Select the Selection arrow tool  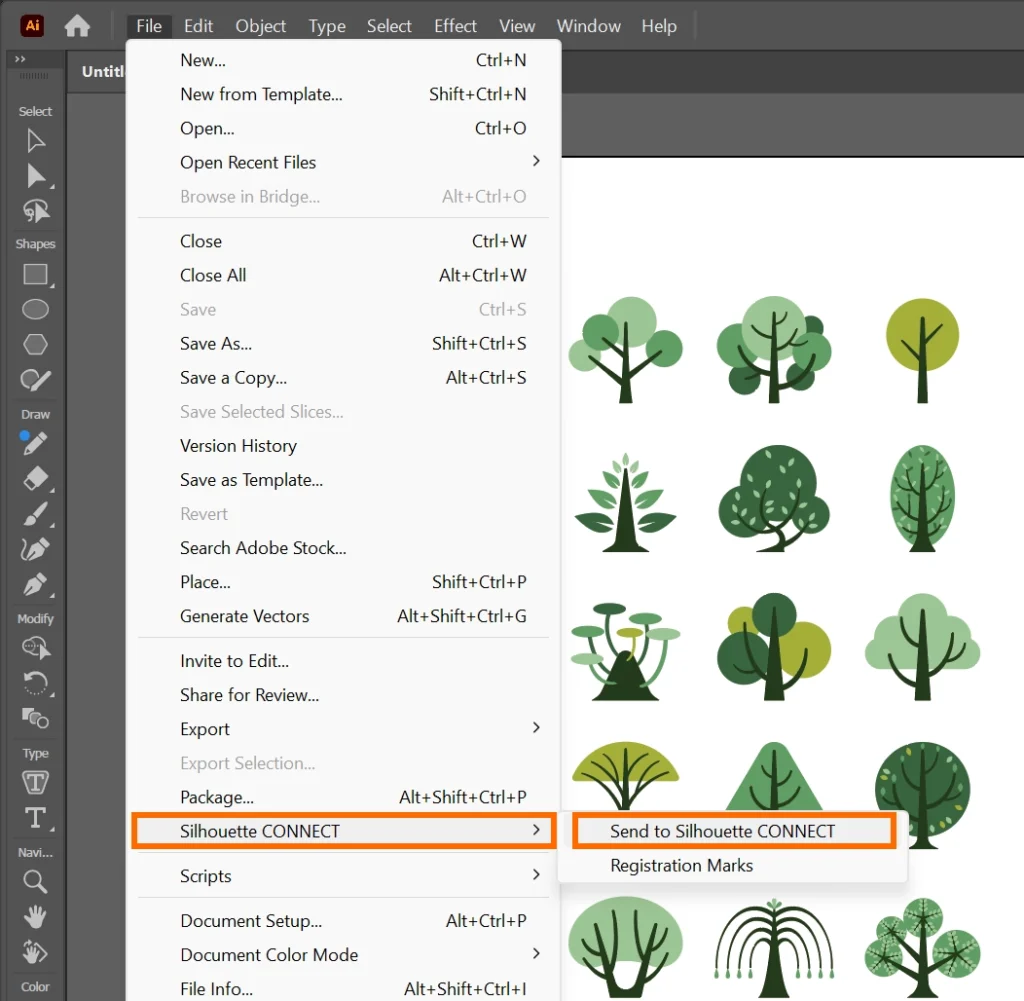click(36, 141)
